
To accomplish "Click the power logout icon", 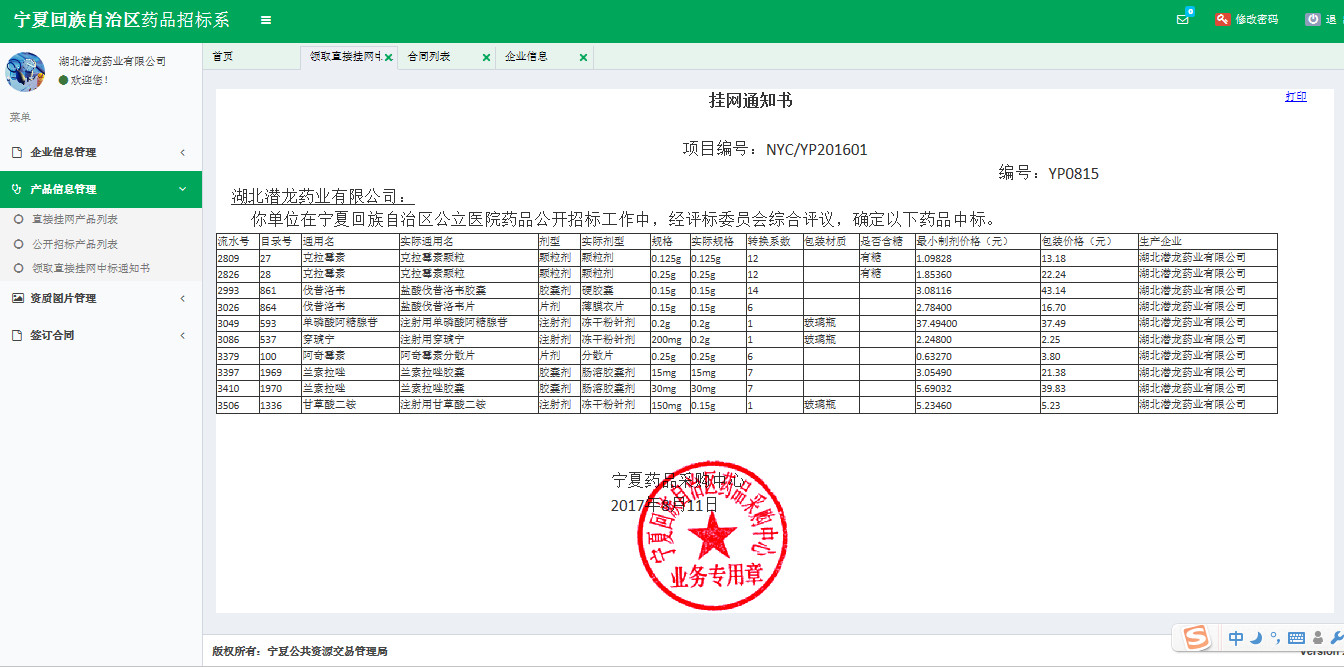I will (1312, 19).
